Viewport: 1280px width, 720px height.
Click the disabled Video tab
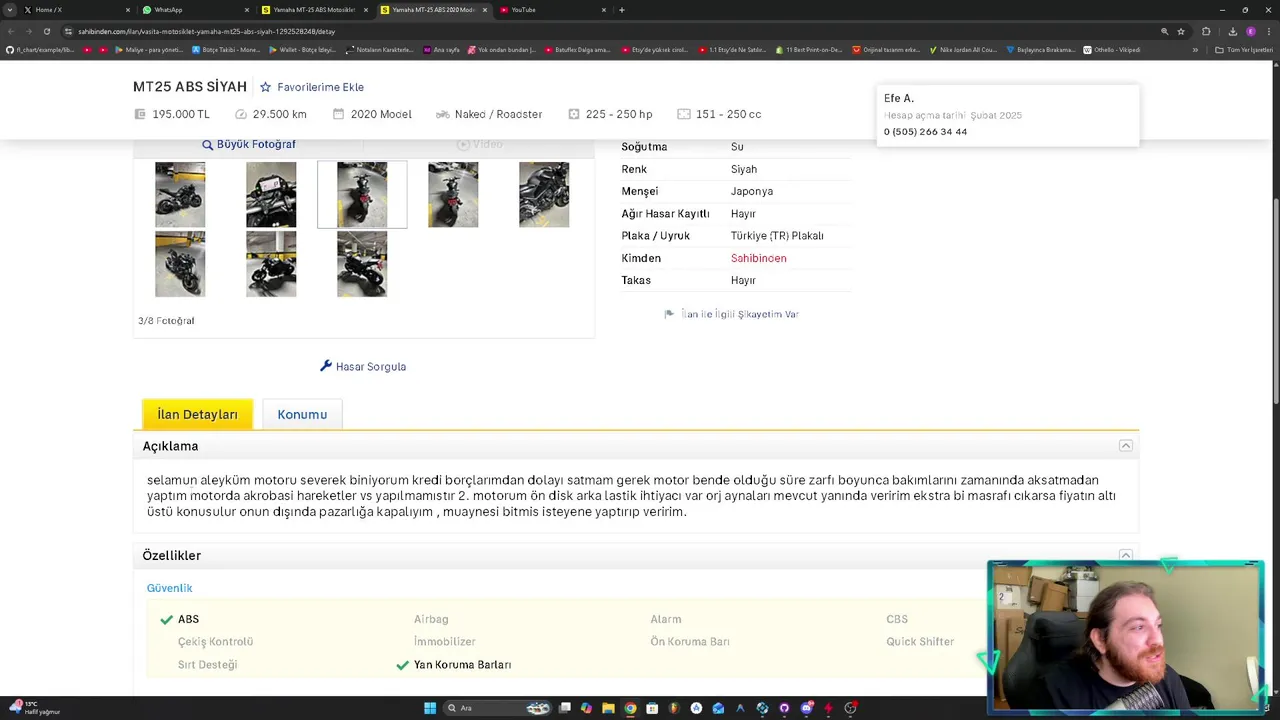point(480,144)
